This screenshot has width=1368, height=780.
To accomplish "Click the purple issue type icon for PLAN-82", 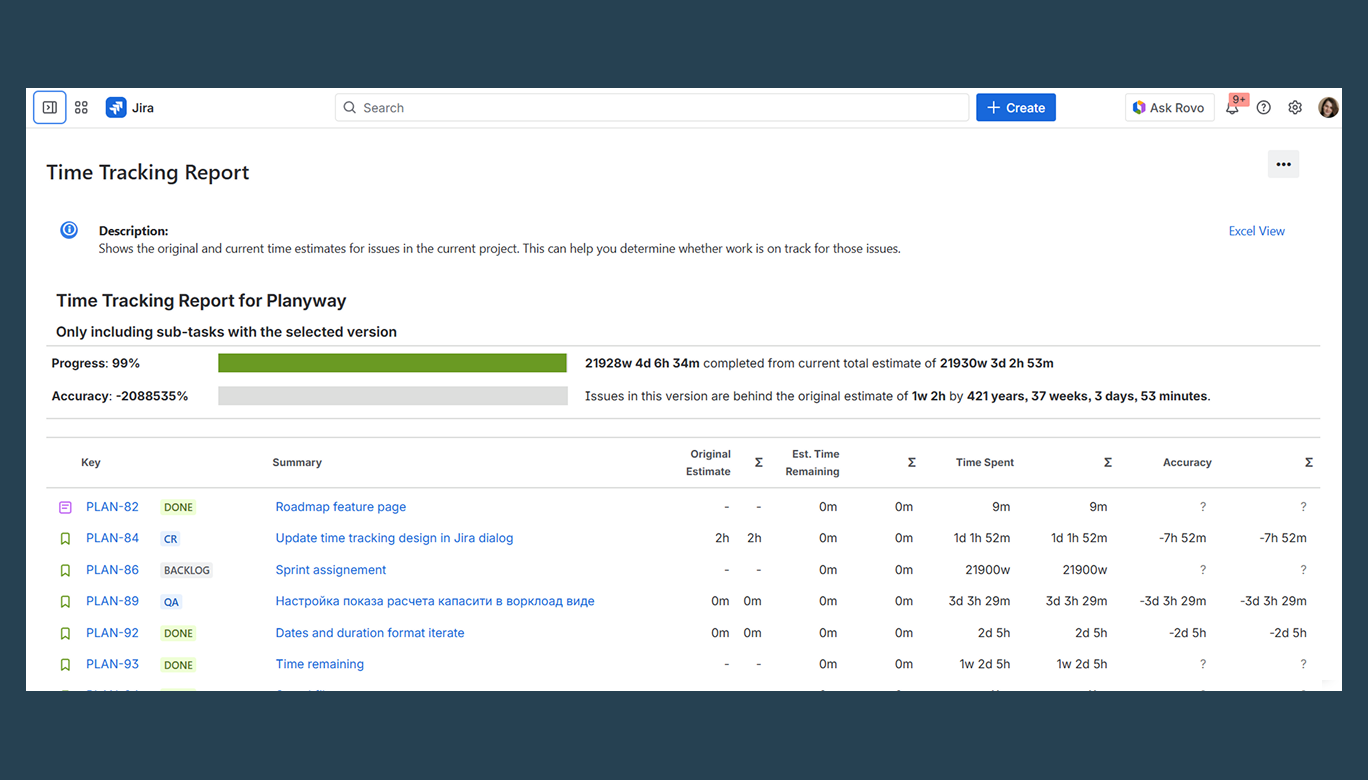I will 65,508.
